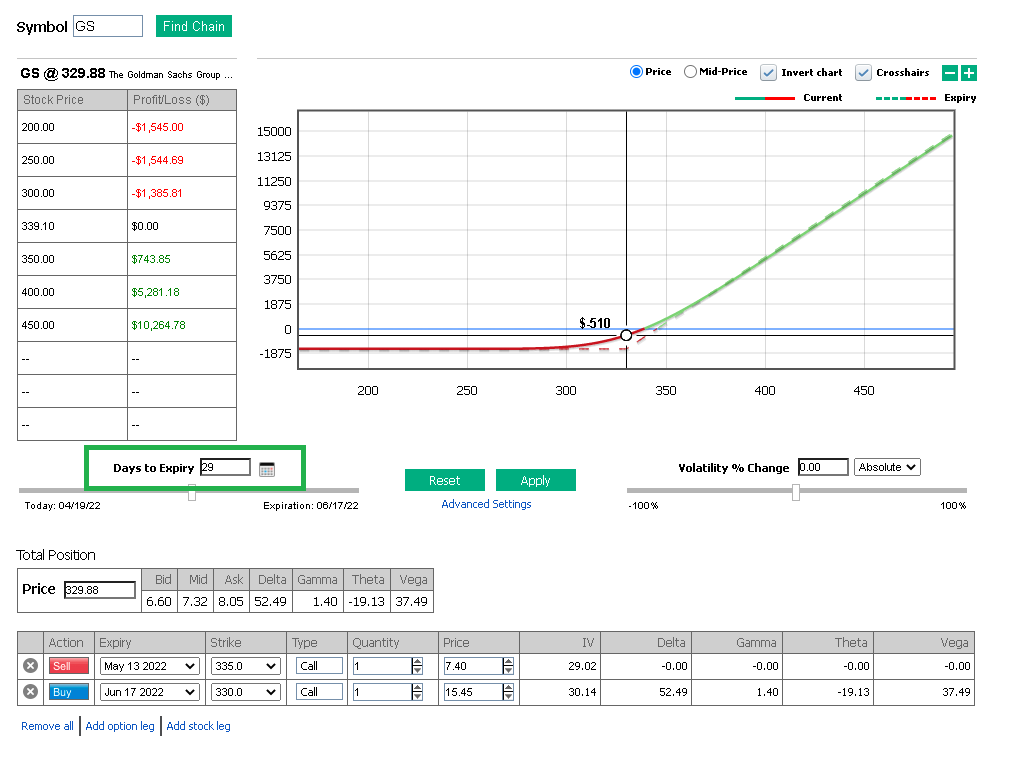Click the Volatility % Change value field
This screenshot has height=760, width=1029.
coord(823,467)
